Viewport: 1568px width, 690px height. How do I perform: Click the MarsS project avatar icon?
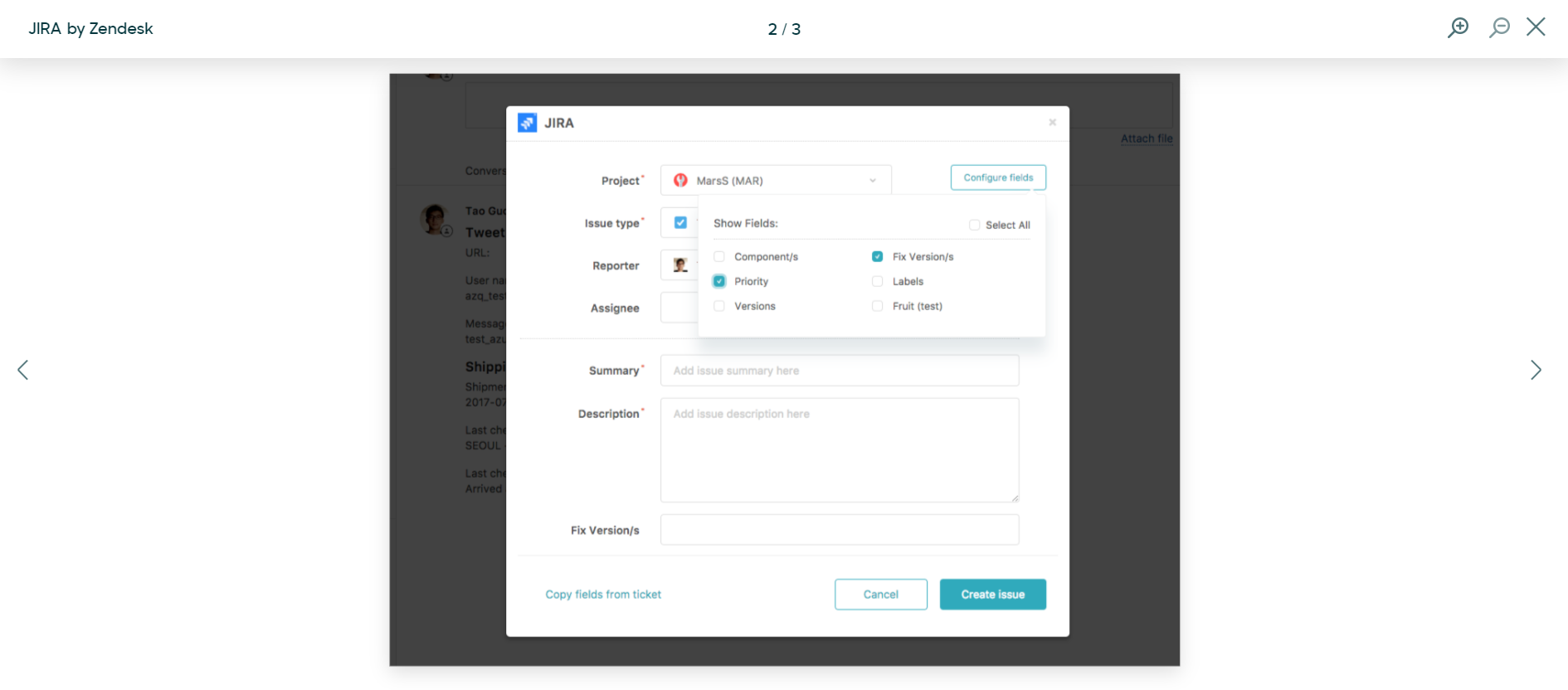pos(680,180)
